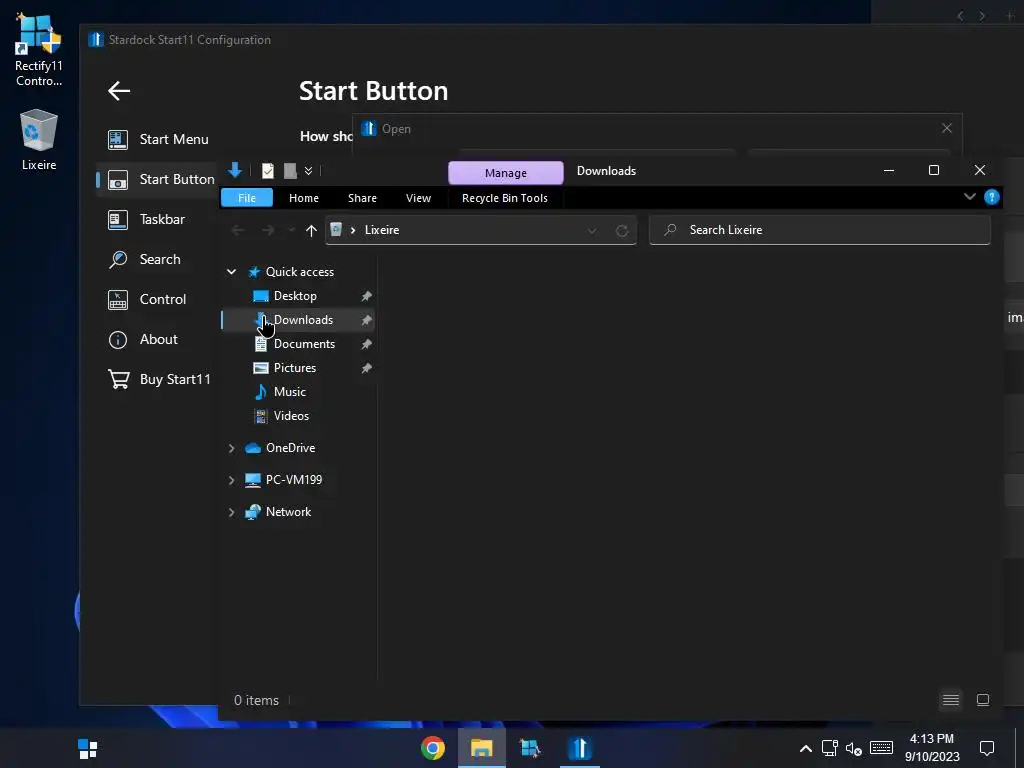The width and height of the screenshot is (1024, 768).
Task: Open Taskbar settings in Start11
Action: point(158,219)
